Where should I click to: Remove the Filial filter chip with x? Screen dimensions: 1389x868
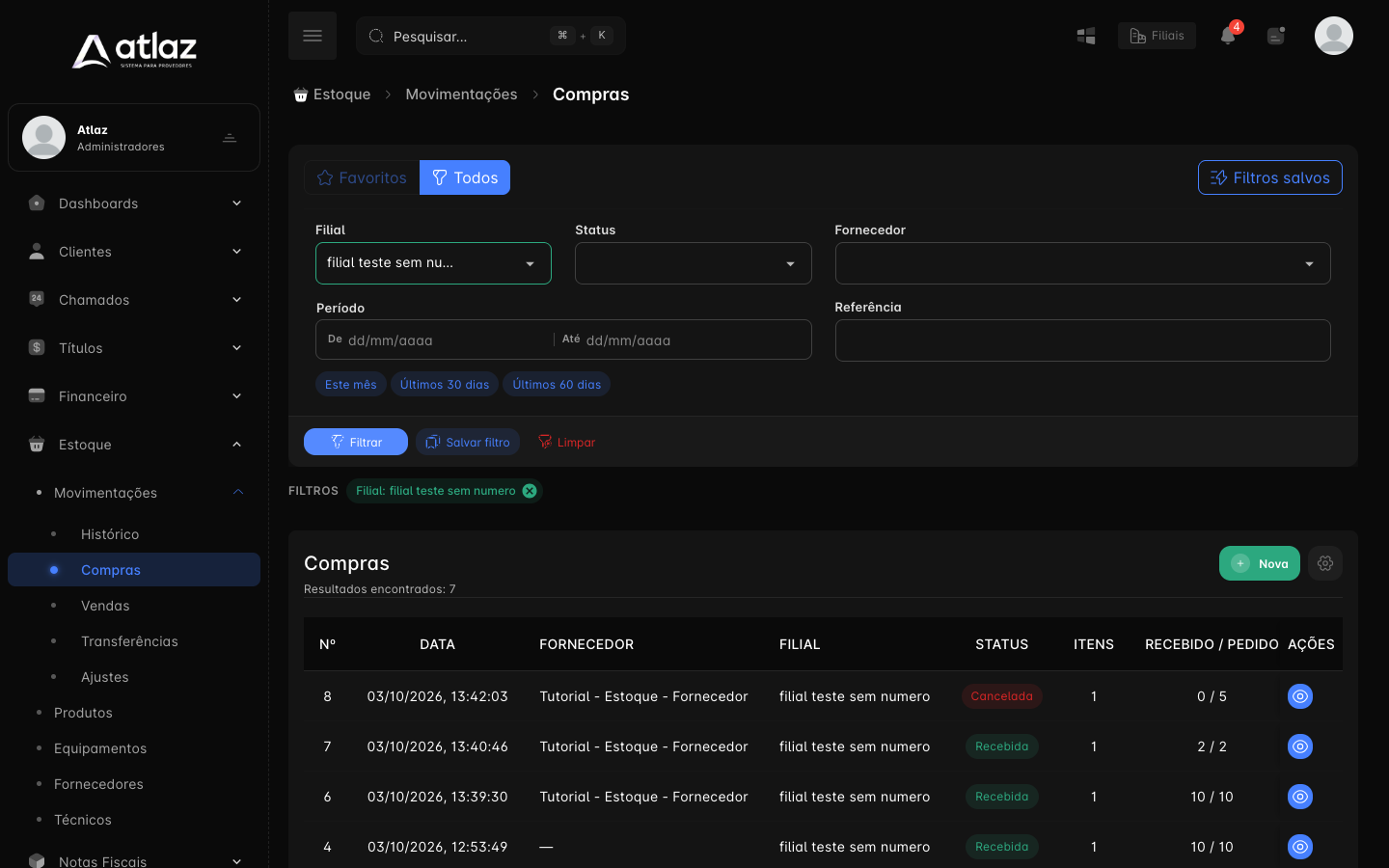(530, 491)
